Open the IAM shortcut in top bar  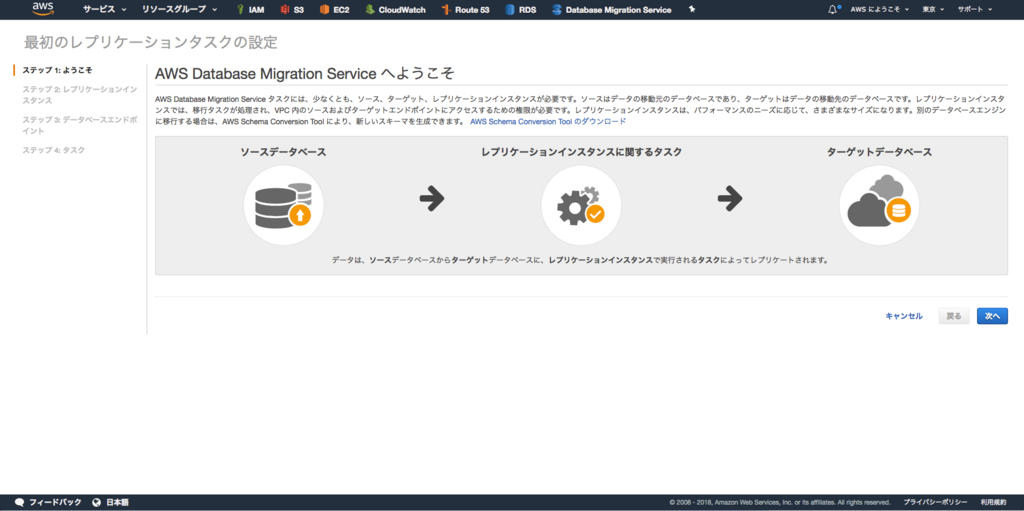click(250, 10)
